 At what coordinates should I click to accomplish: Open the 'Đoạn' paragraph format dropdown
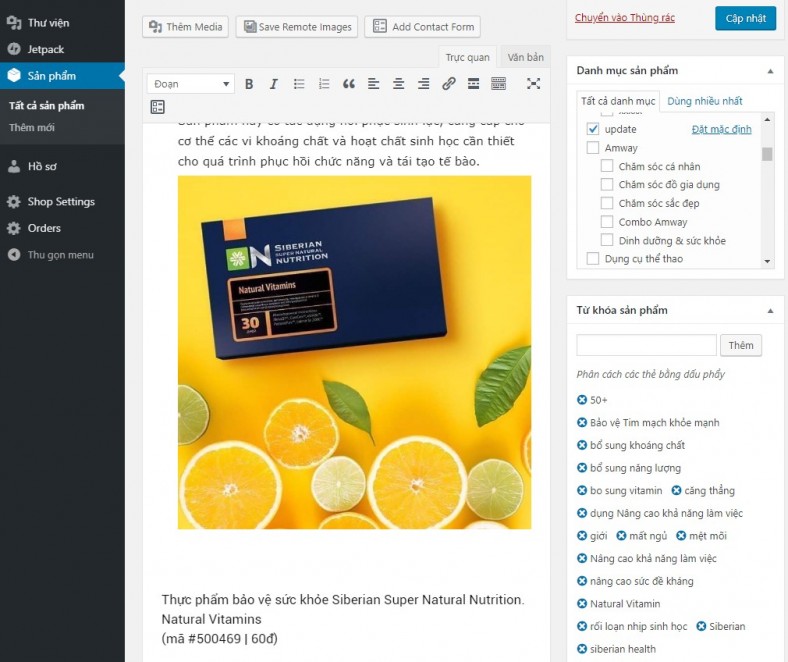pos(192,84)
